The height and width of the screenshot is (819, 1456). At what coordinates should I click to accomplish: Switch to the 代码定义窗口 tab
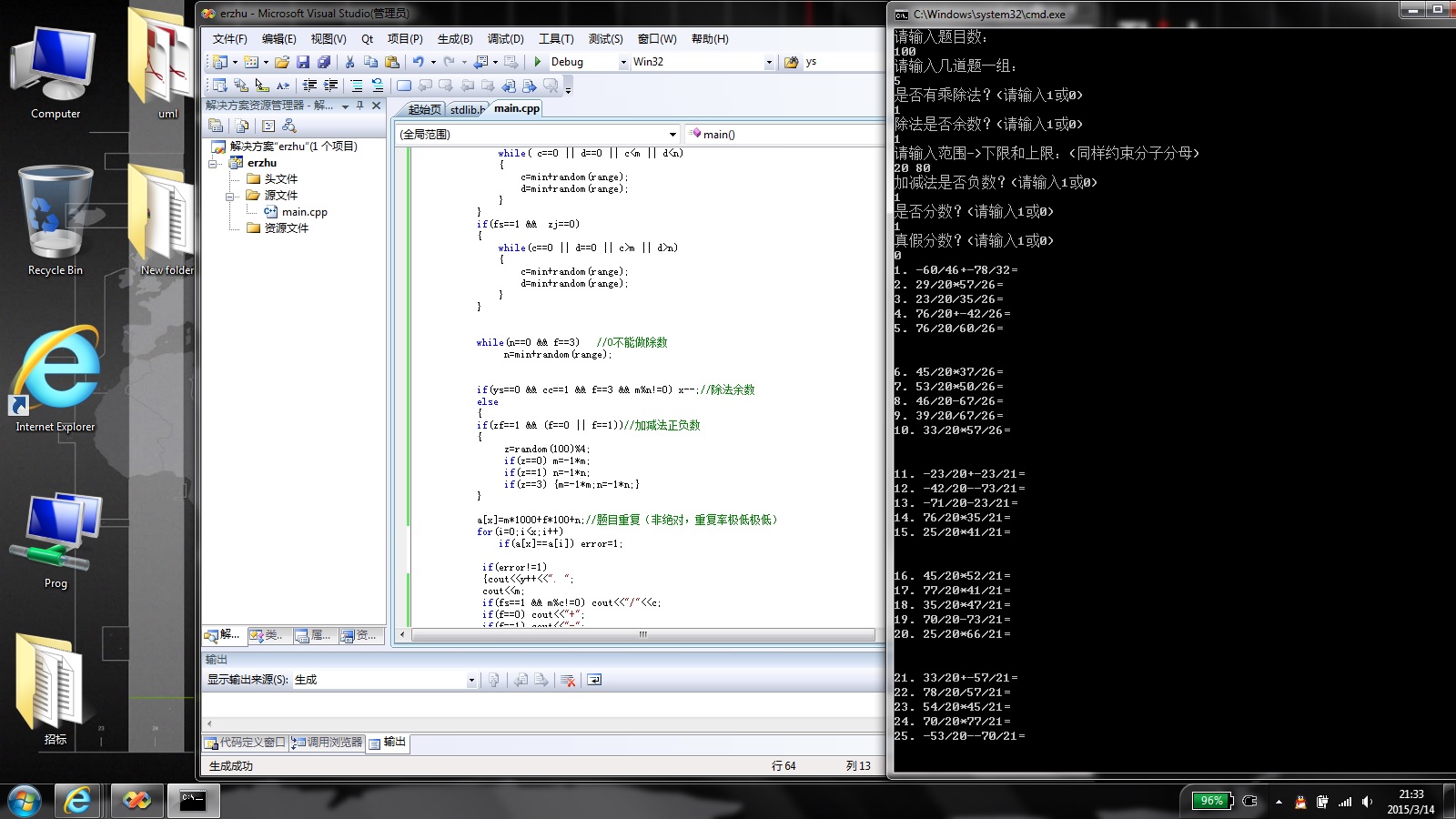click(246, 743)
